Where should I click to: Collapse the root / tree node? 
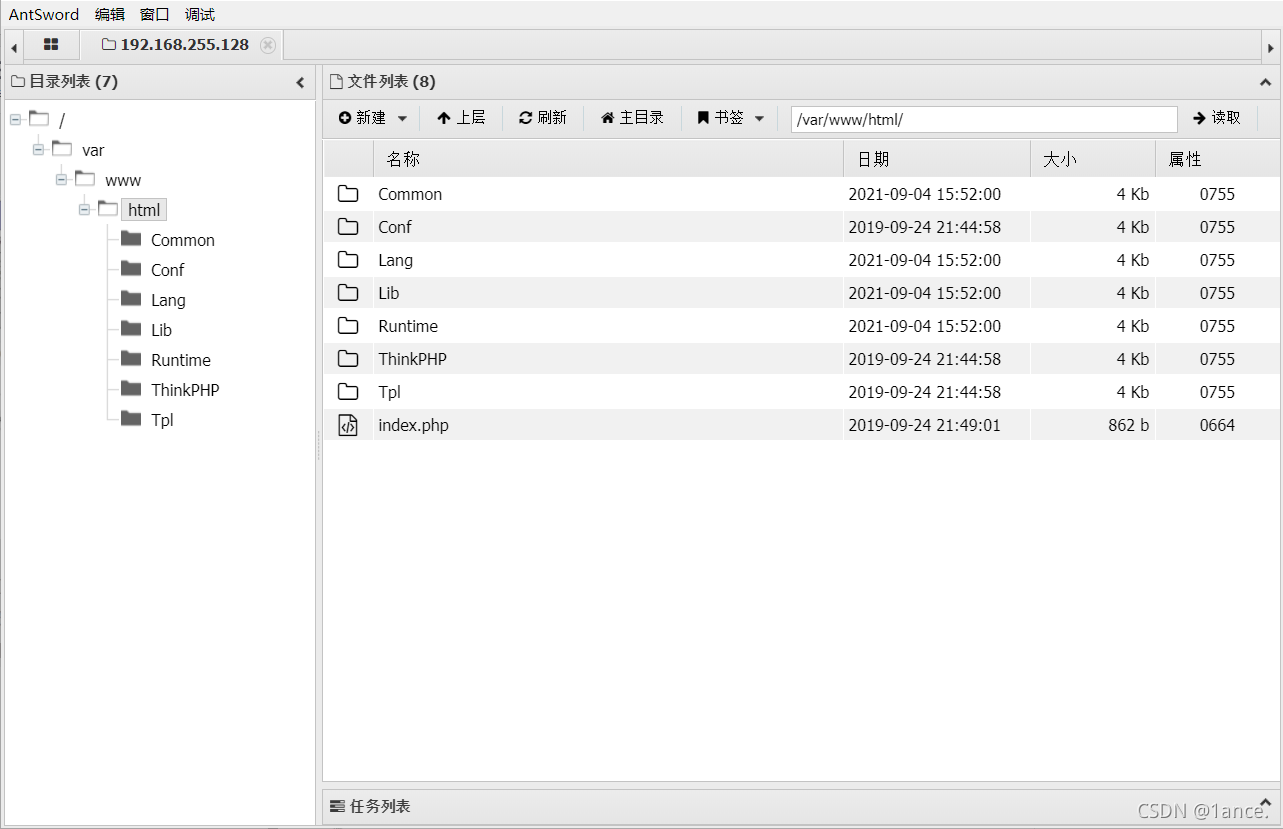[15, 120]
